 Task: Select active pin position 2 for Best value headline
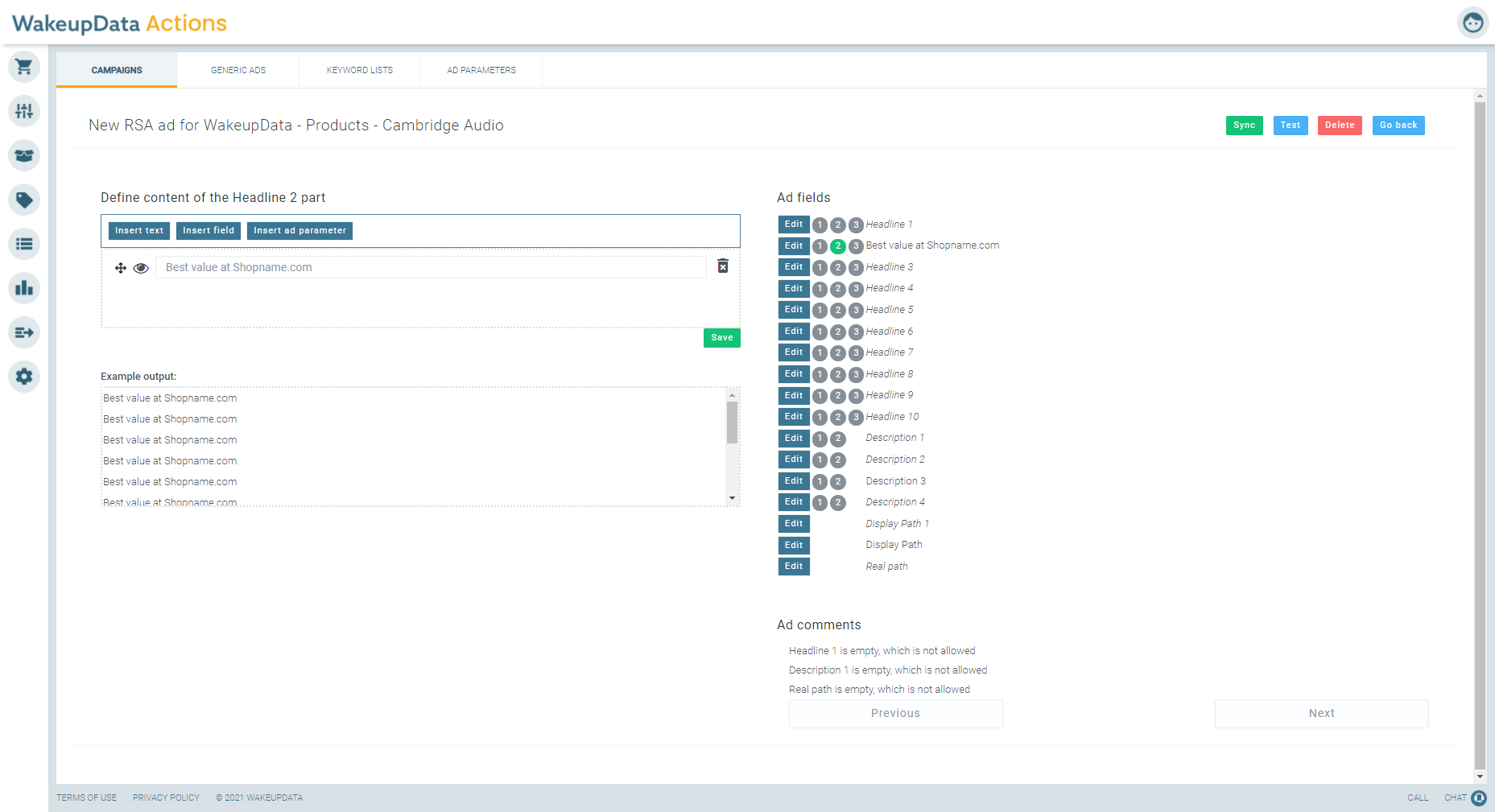pos(838,246)
